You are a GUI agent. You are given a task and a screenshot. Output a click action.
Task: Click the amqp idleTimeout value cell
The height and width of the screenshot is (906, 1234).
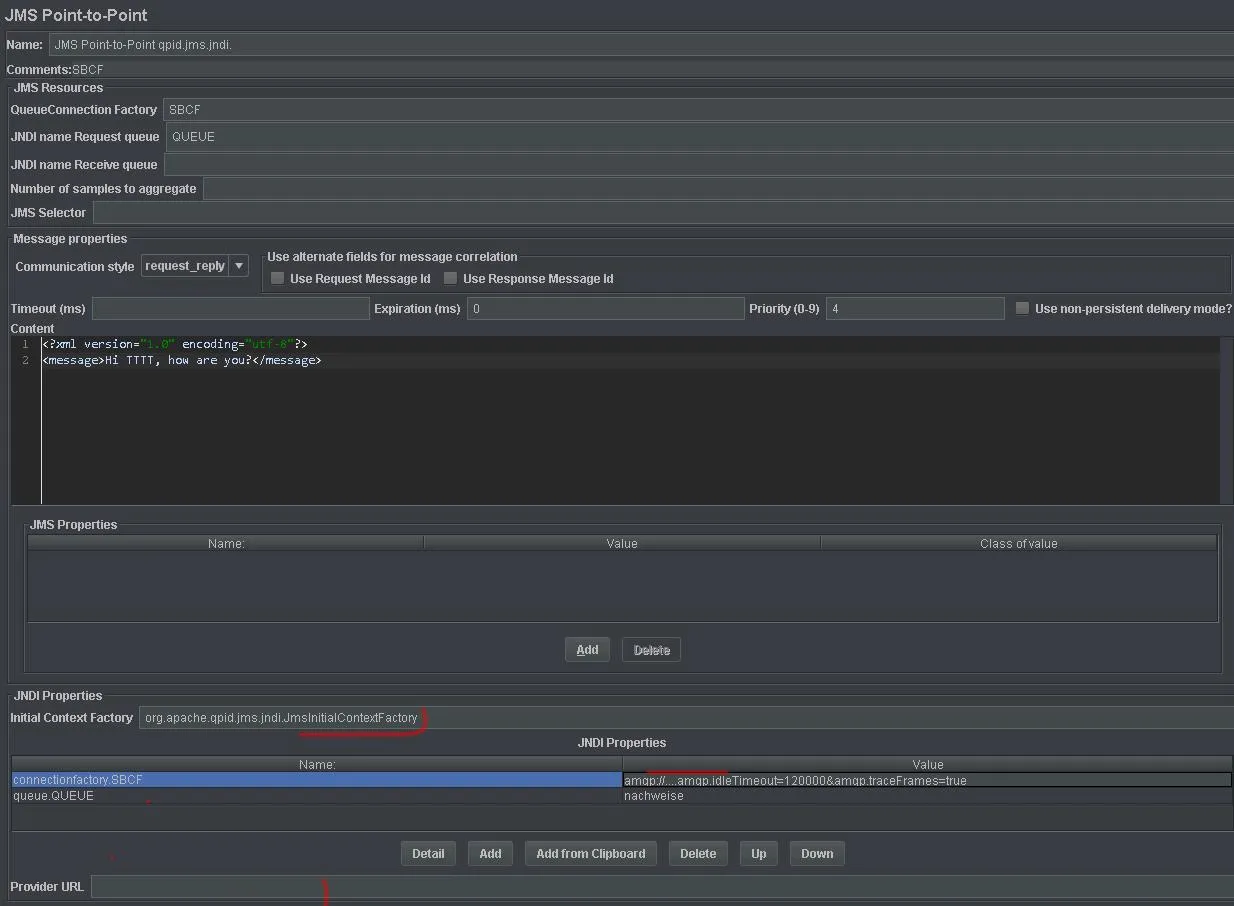pyautogui.click(x=927, y=780)
